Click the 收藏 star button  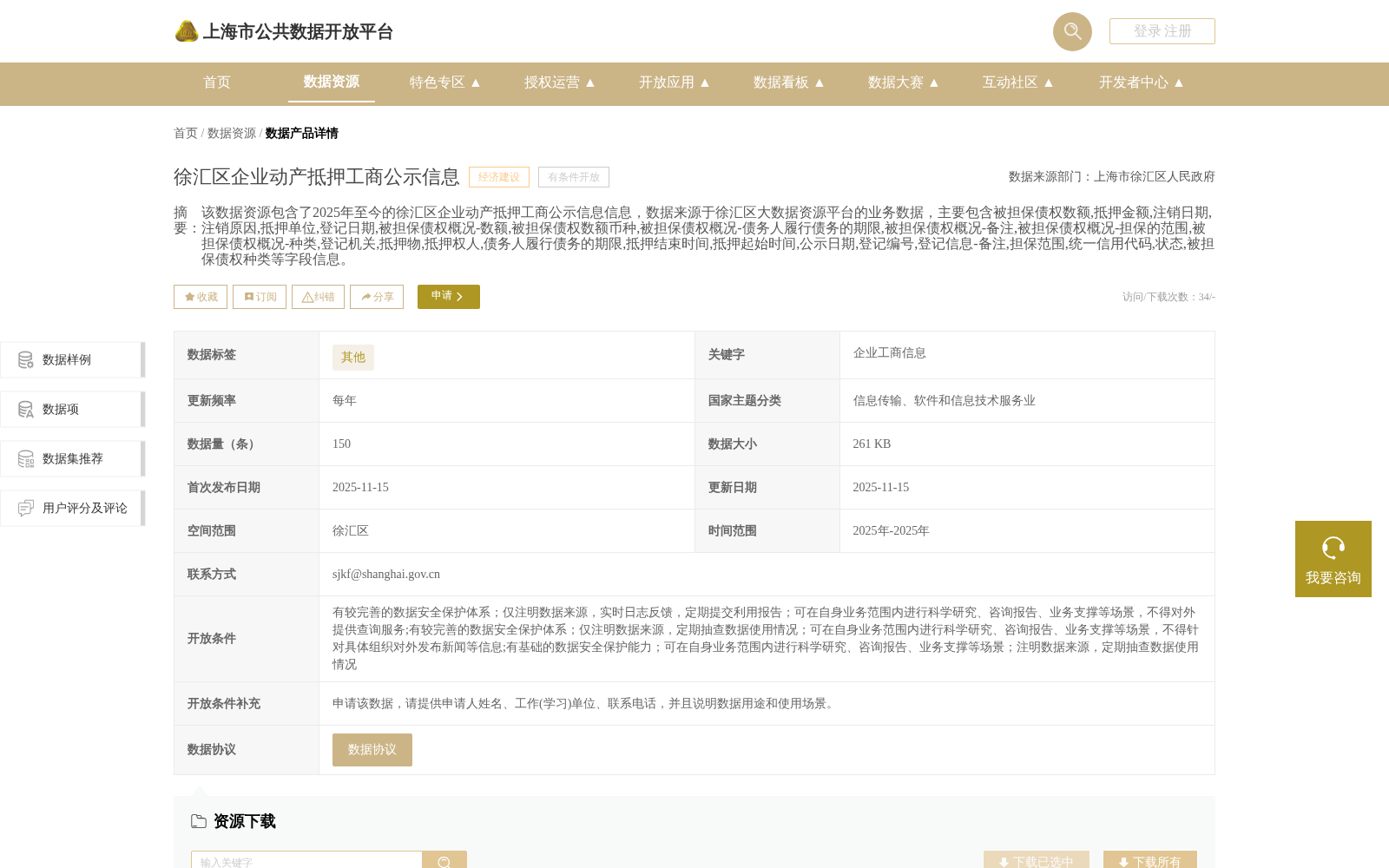point(201,297)
